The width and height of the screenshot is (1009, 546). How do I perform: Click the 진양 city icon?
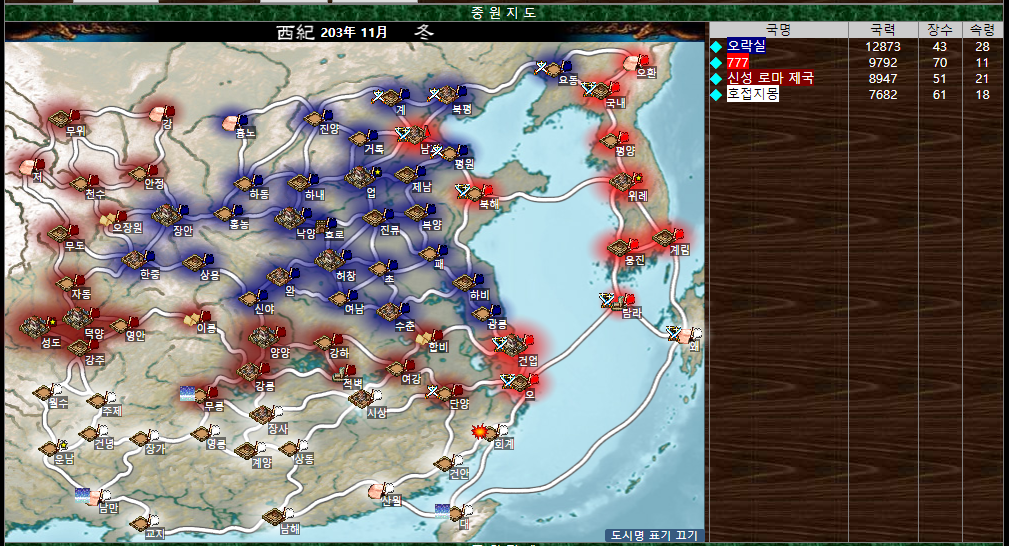(313, 118)
